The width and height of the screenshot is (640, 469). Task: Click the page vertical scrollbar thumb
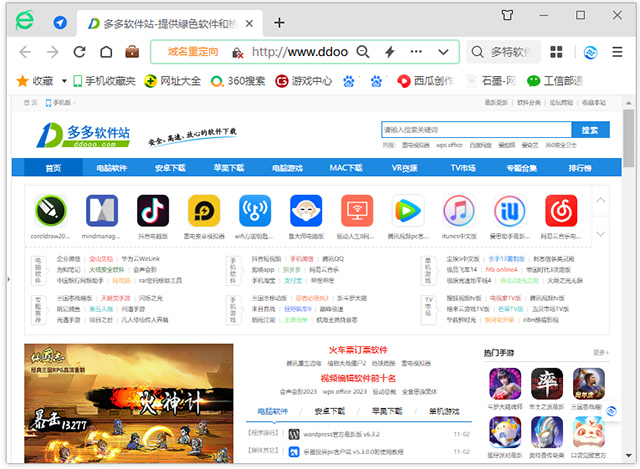pyautogui.click(x=629, y=138)
